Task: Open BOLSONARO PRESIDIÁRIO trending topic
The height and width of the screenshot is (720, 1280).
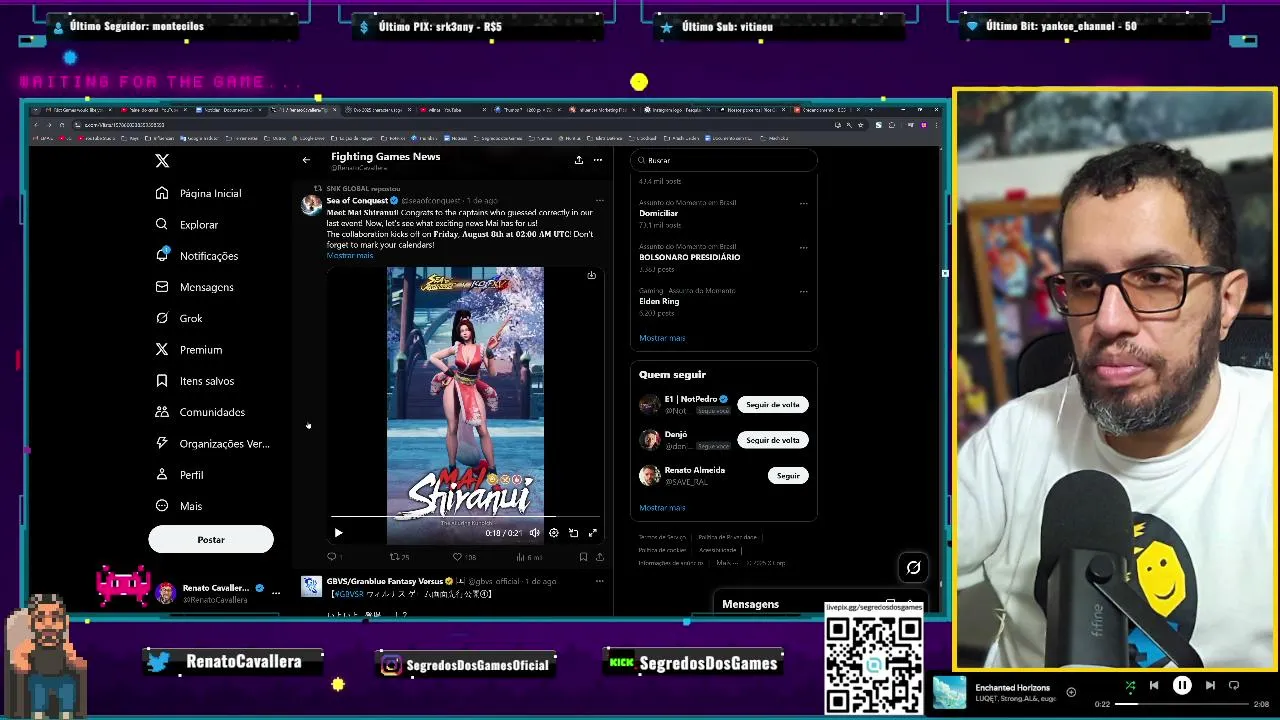Action: 690,257
